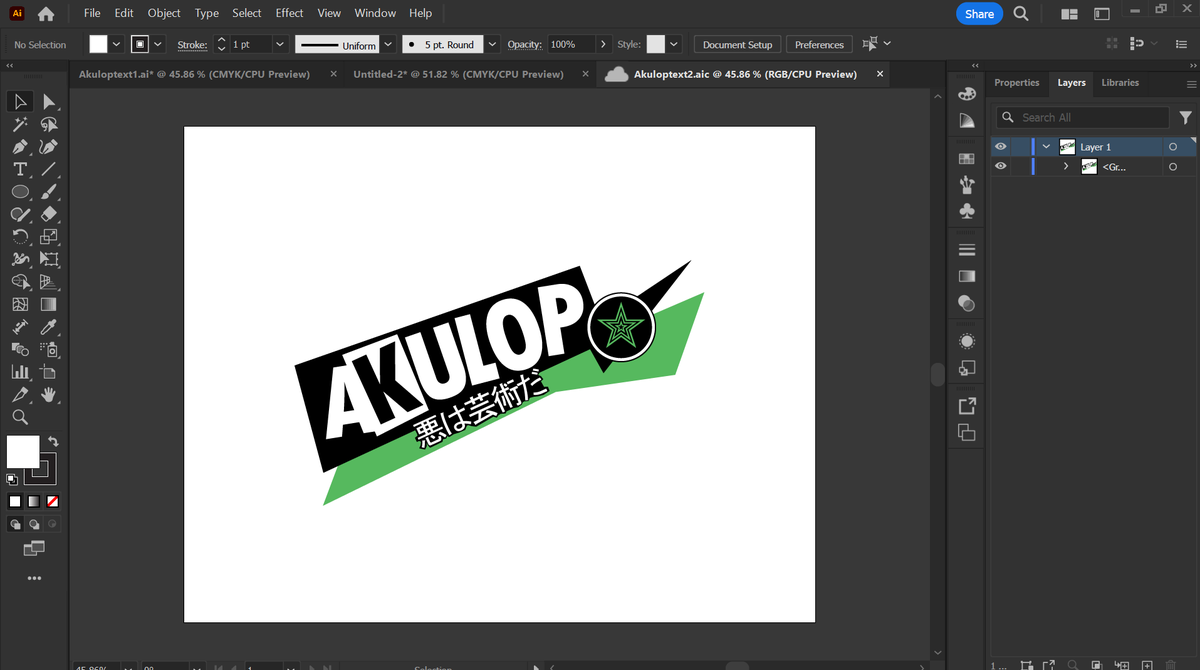Expand the Opacity slider arrow
This screenshot has width=1200, height=670.
click(x=603, y=44)
